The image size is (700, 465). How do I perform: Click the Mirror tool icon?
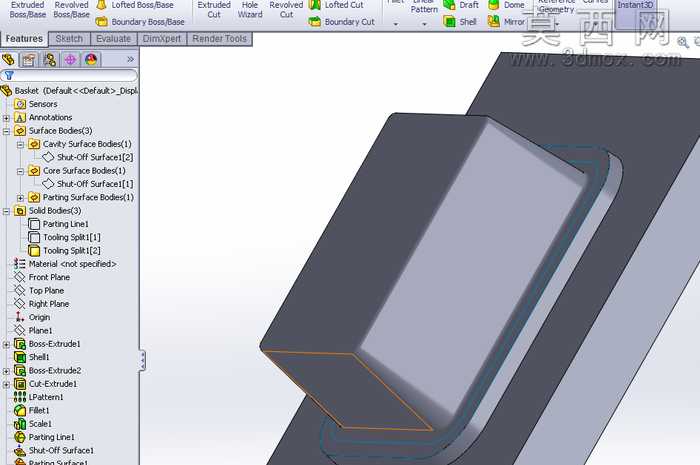coord(493,21)
